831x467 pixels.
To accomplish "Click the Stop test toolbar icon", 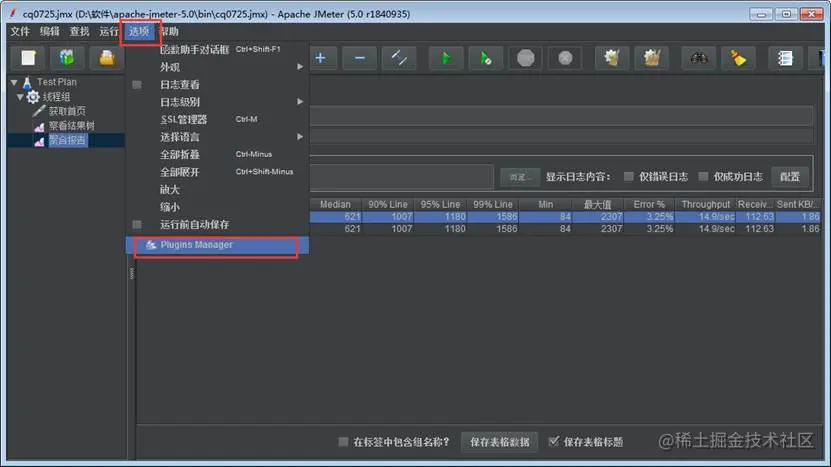I will tap(525, 58).
